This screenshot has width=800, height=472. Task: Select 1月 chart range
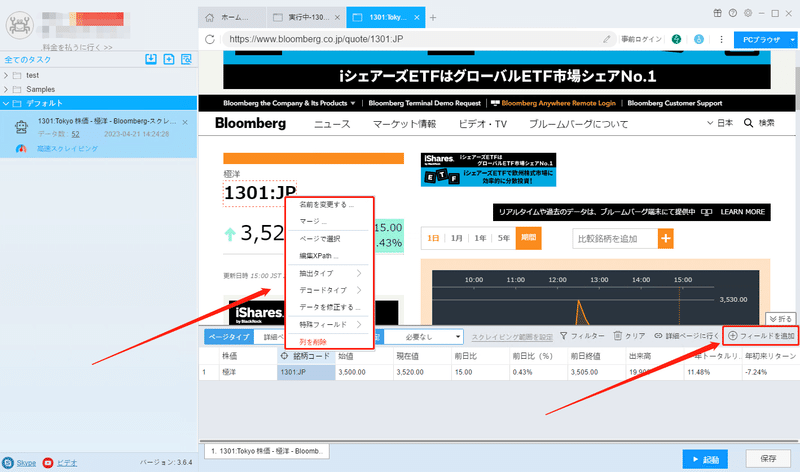[457, 238]
